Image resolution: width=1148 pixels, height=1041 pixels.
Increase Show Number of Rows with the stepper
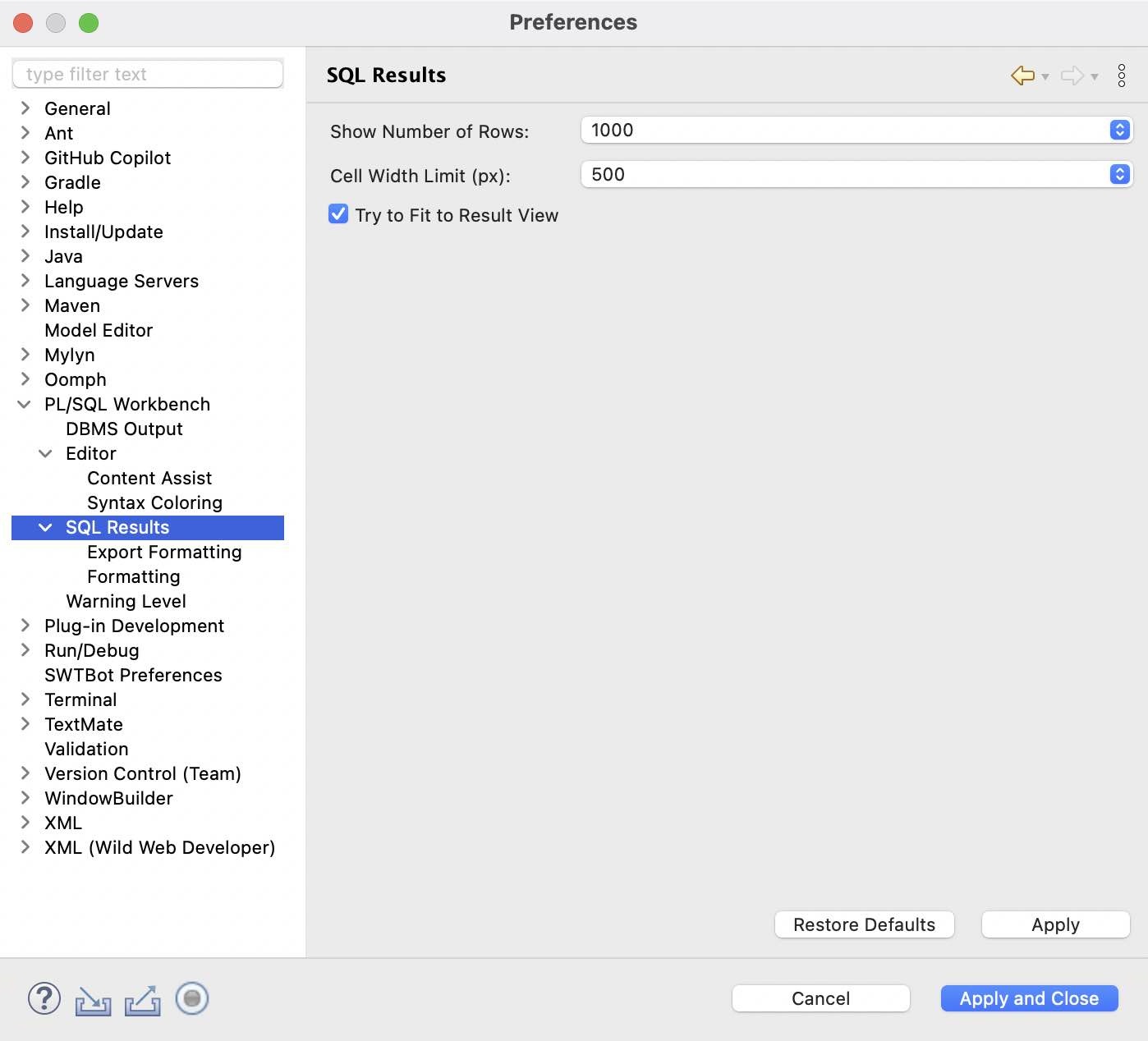(x=1118, y=126)
